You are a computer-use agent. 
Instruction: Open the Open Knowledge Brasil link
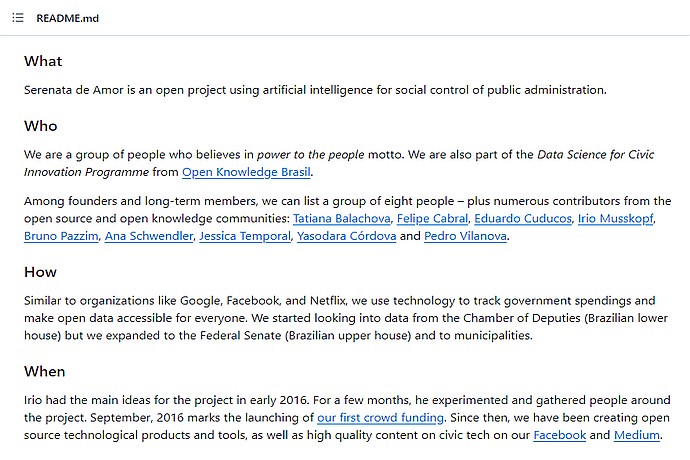click(246, 172)
